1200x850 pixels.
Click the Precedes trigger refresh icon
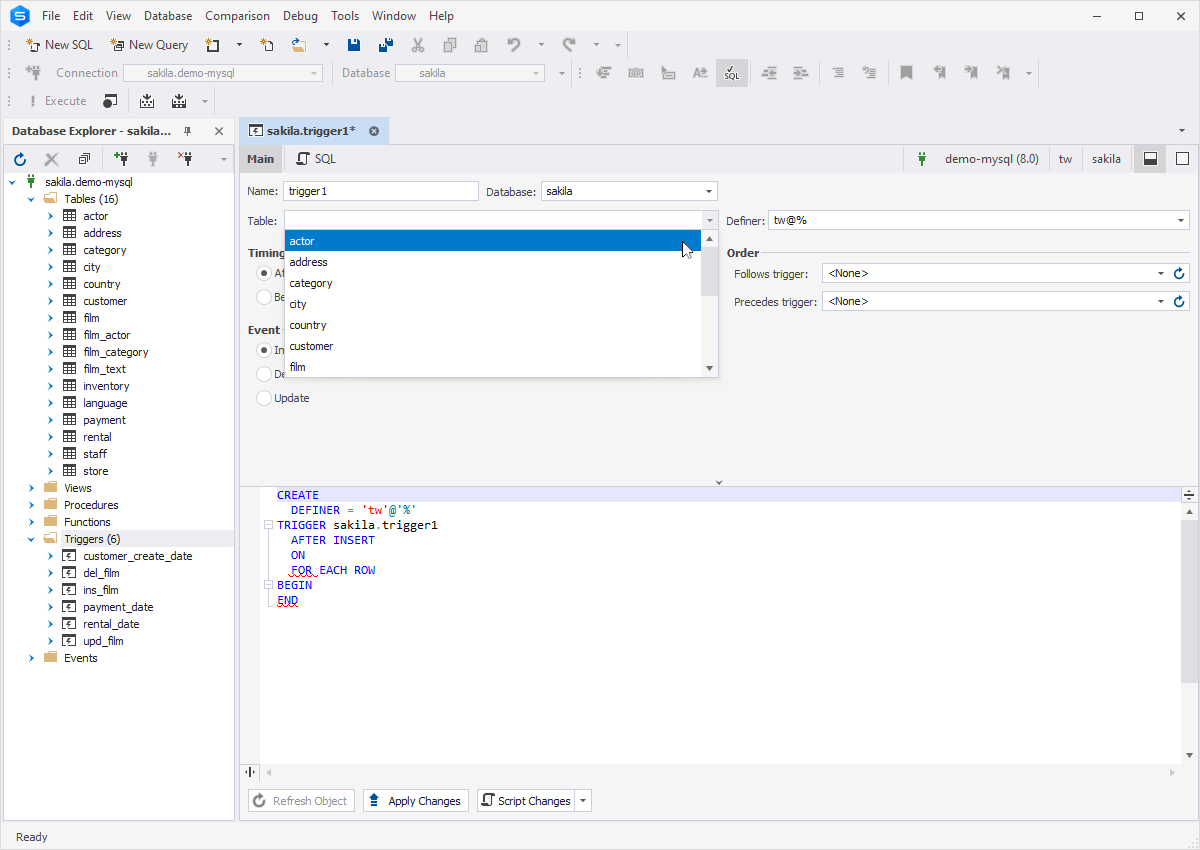point(1178,301)
